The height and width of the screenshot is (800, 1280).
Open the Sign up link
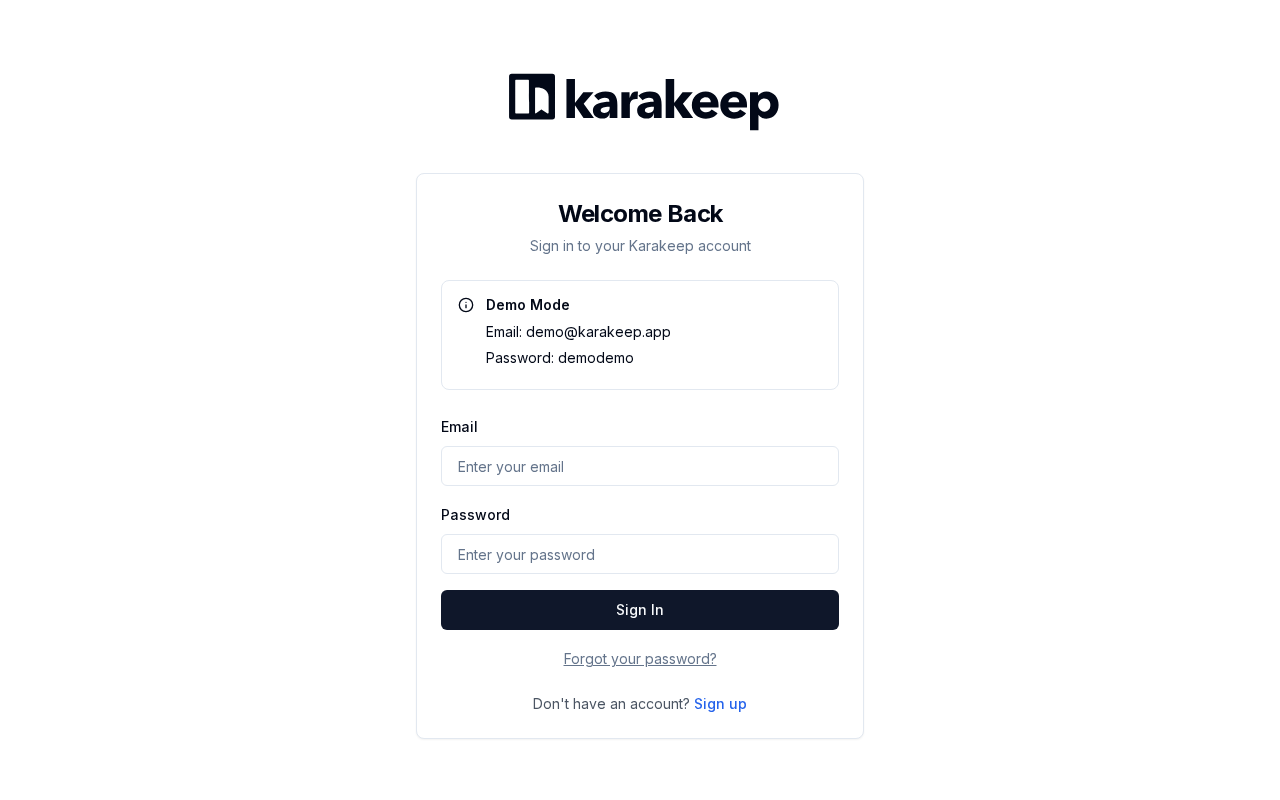click(x=720, y=704)
